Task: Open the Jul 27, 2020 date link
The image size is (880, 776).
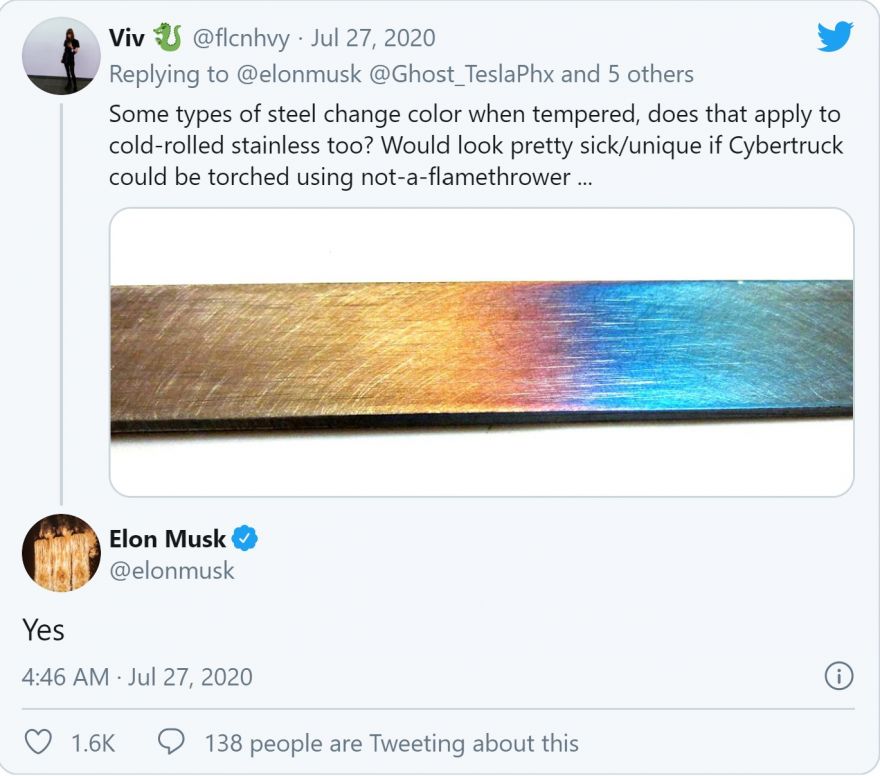Action: pos(373,38)
